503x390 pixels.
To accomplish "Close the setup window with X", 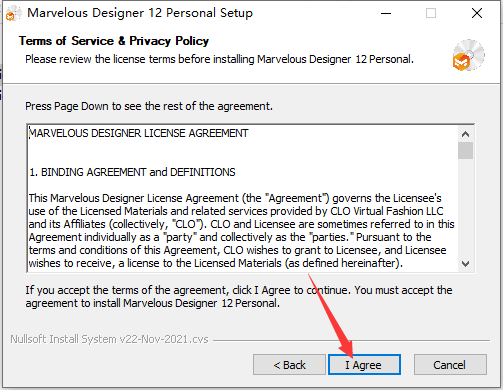I will coord(477,13).
